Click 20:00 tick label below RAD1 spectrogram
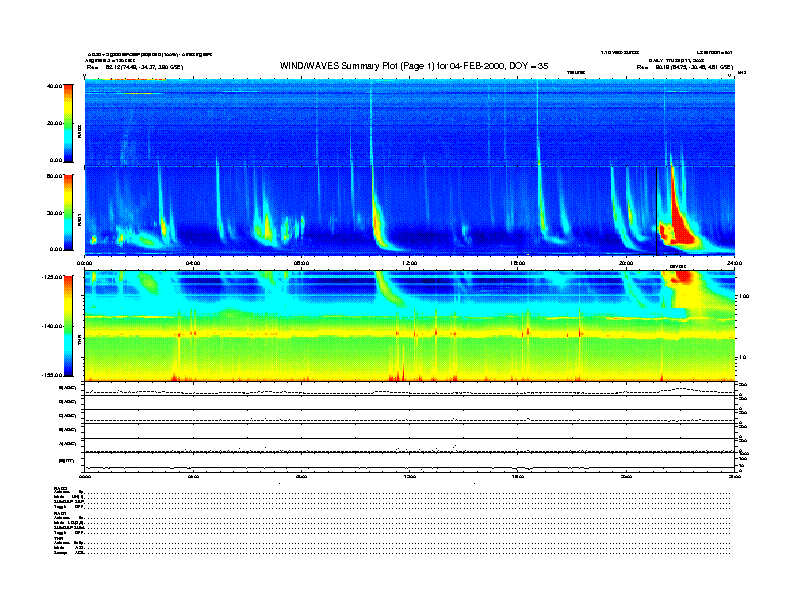This screenshot has width=792, height=612. pyautogui.click(x=626, y=263)
